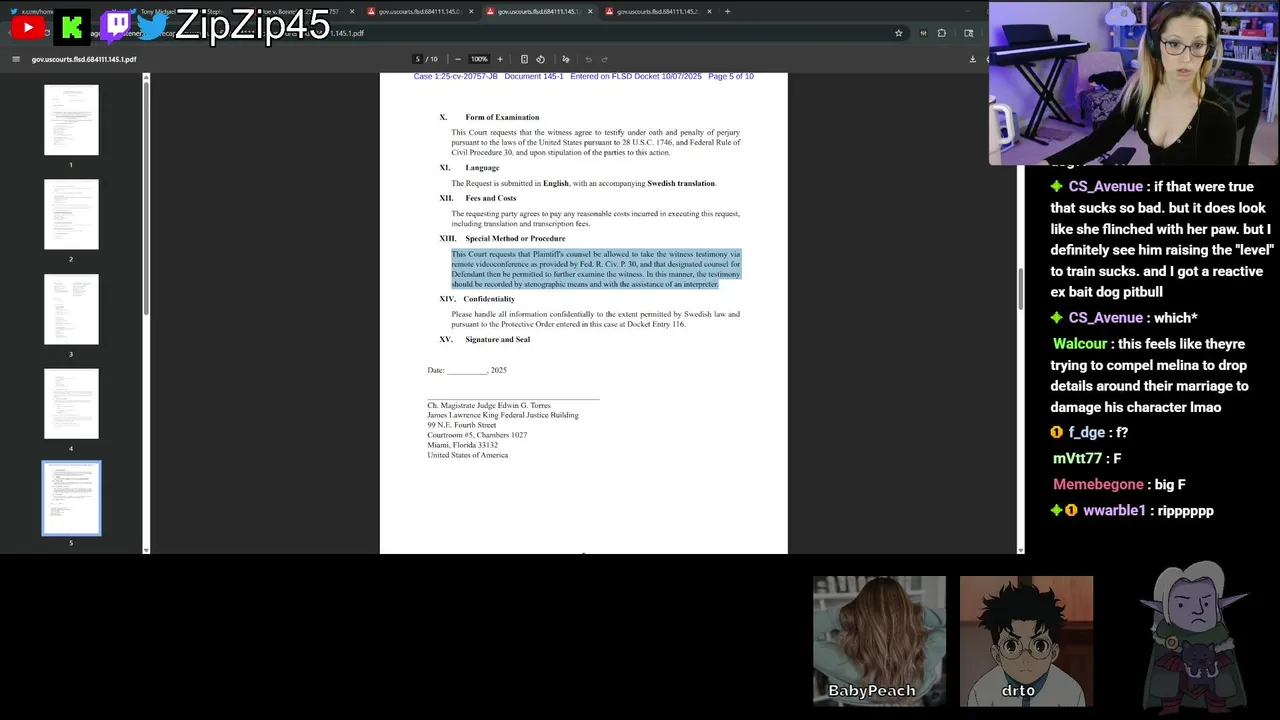Screen dimensions: 1280x720
Task: Click the 'Confidentiality' section heading
Action: click(489, 299)
